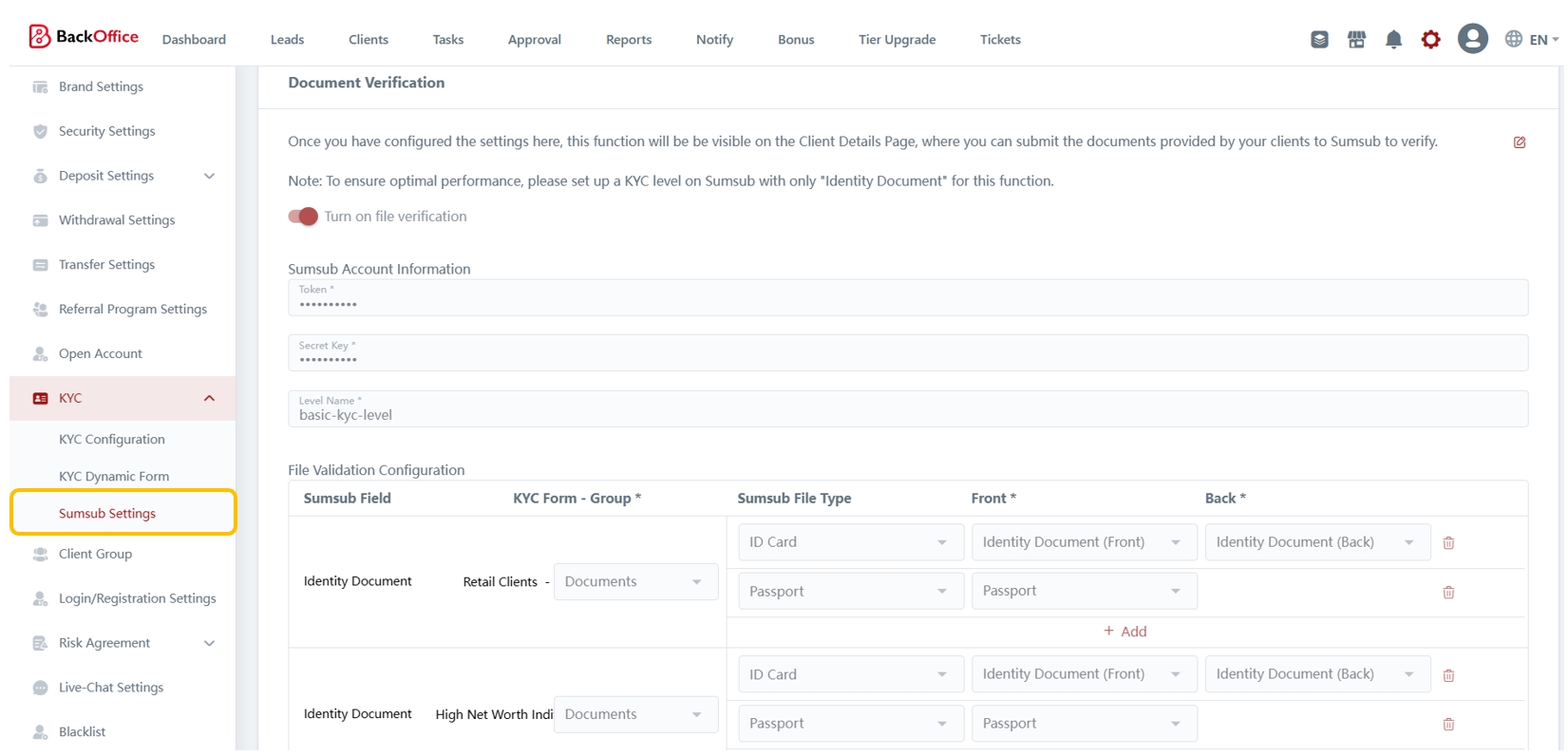Viewport: 1568px width, 756px height.
Task: Open the EN language selector
Action: 1531,40
